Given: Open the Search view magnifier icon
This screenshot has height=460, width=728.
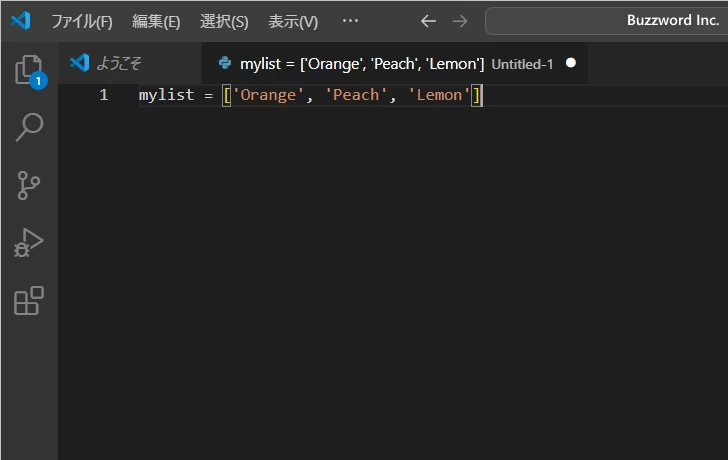Looking at the screenshot, I should click(x=28, y=127).
